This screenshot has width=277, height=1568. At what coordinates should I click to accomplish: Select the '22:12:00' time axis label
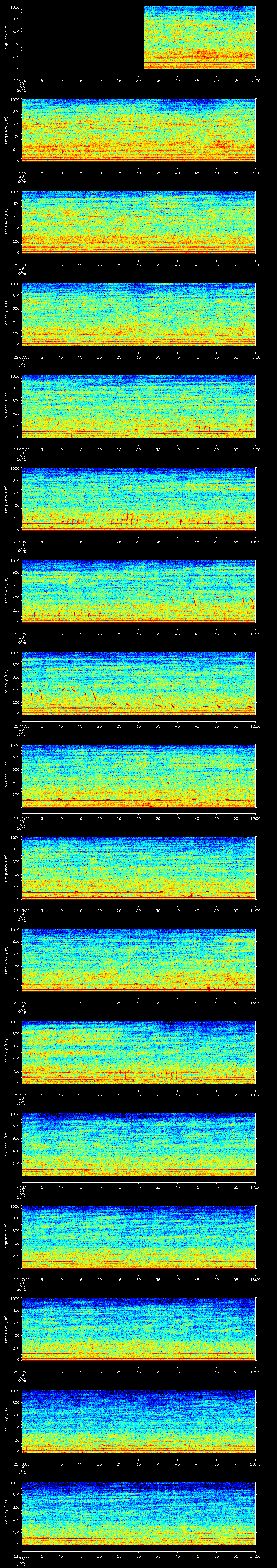pyautogui.click(x=21, y=818)
